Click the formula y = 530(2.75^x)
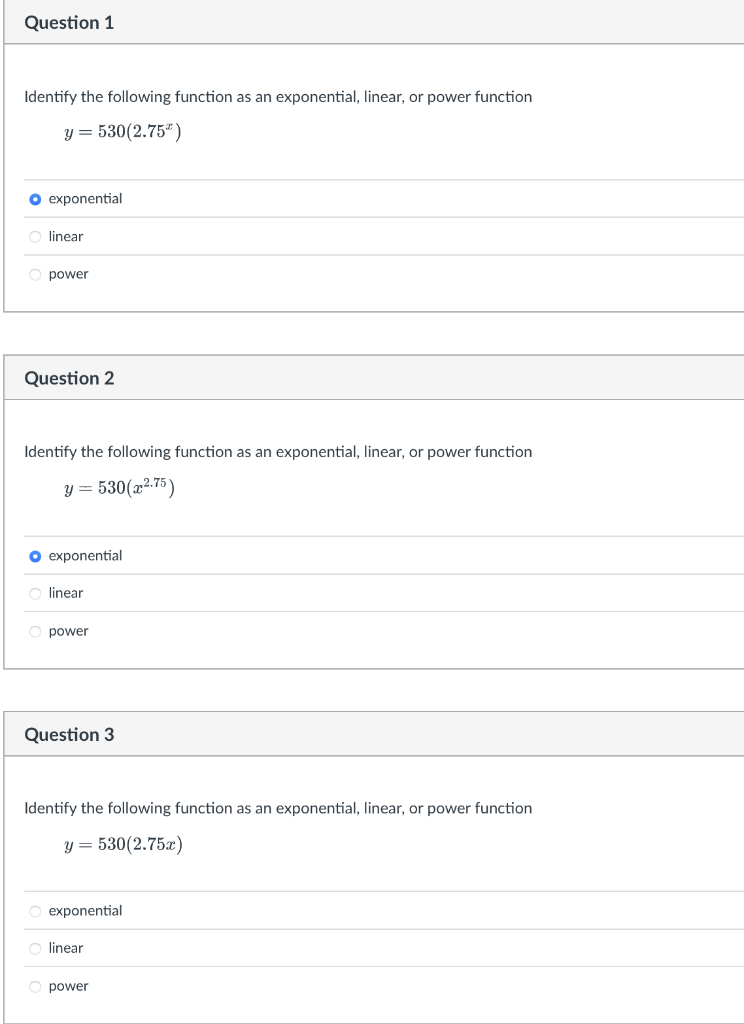 [122, 133]
